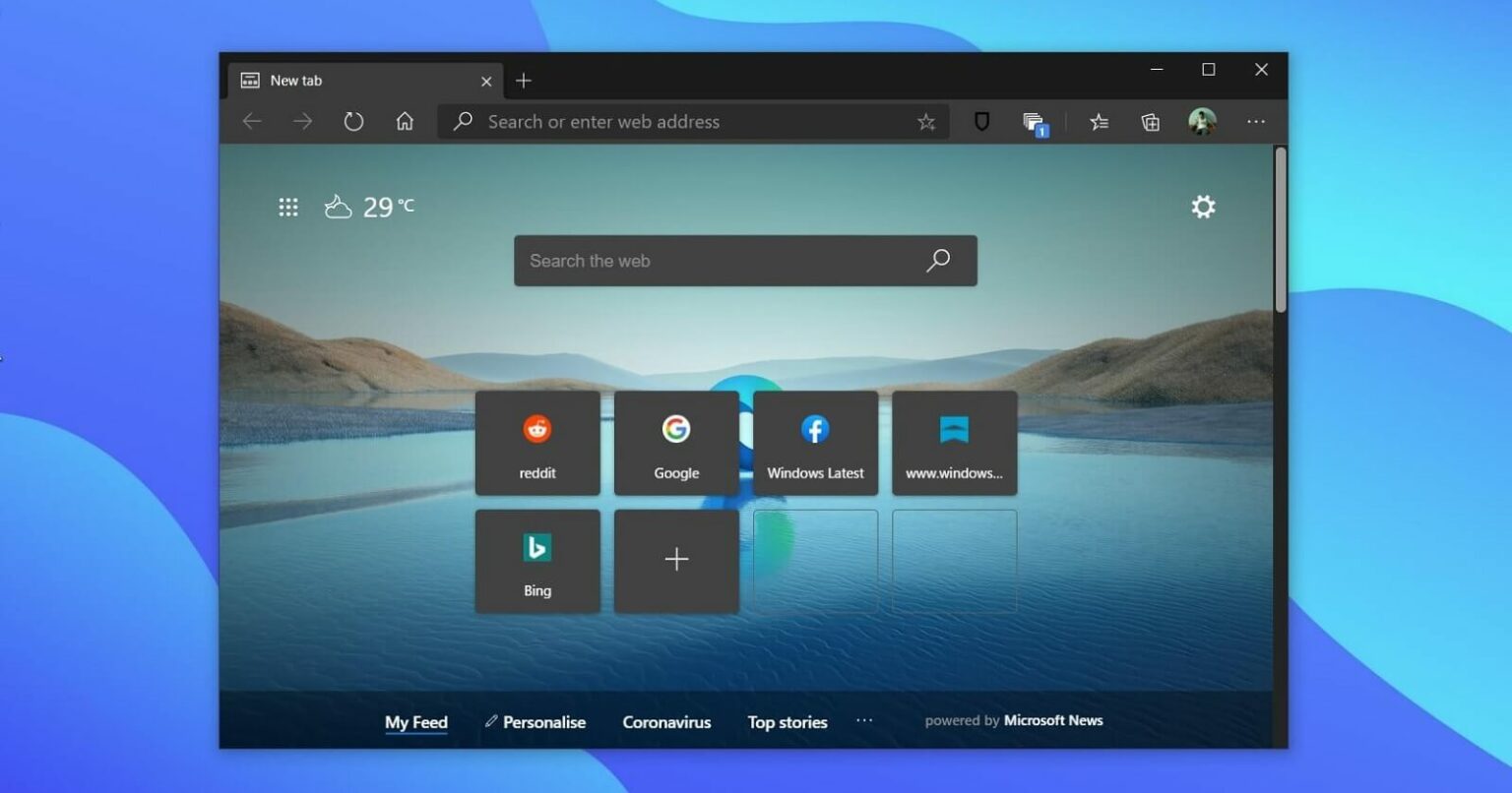This screenshot has width=1512, height=793.
Task: Go to the Home page icon
Action: click(x=405, y=122)
